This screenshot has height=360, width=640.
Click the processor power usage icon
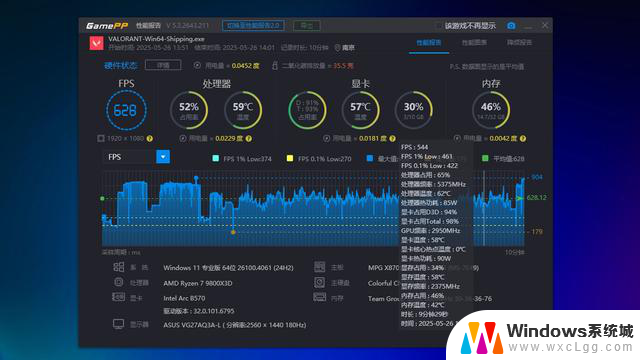click(183, 139)
